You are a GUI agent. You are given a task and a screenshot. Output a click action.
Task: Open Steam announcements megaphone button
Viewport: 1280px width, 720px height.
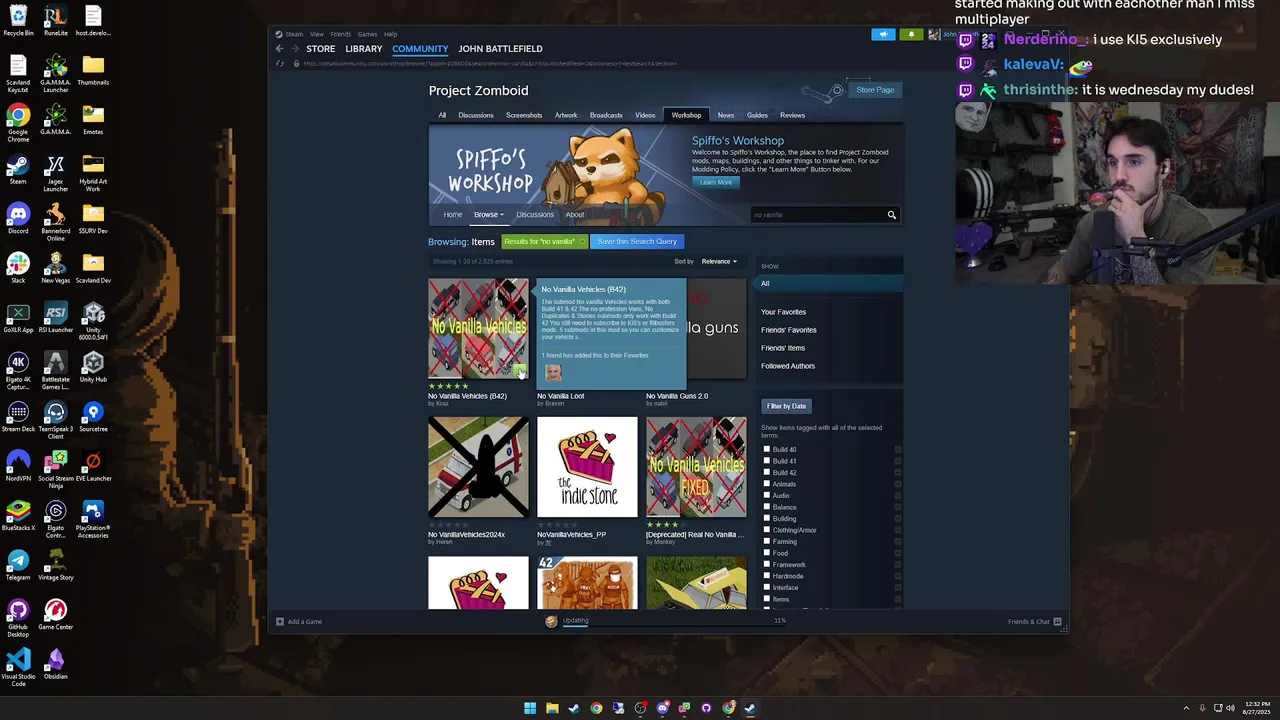click(x=883, y=34)
